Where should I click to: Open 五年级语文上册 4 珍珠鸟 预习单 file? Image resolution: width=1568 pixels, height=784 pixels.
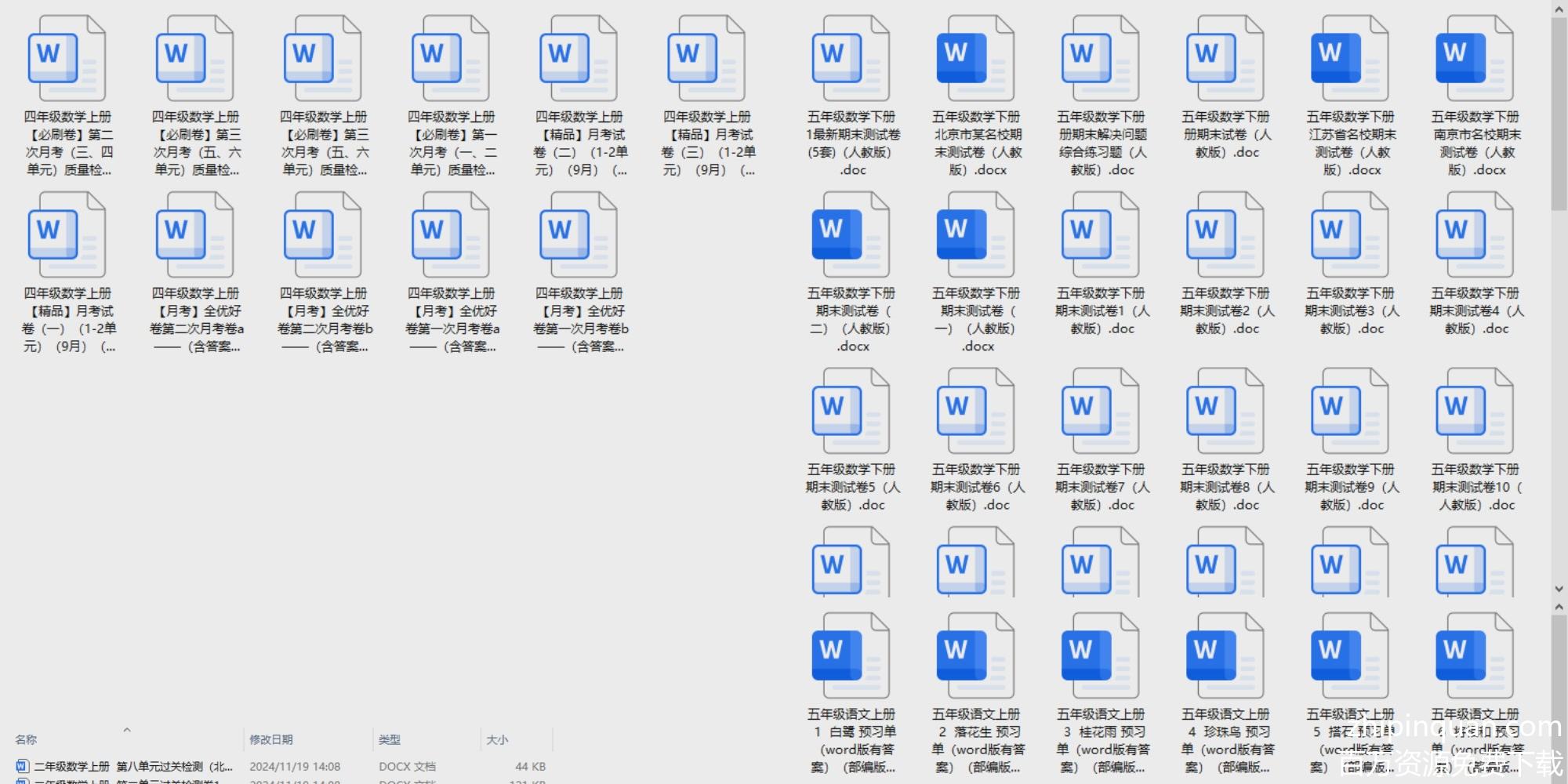[1225, 656]
